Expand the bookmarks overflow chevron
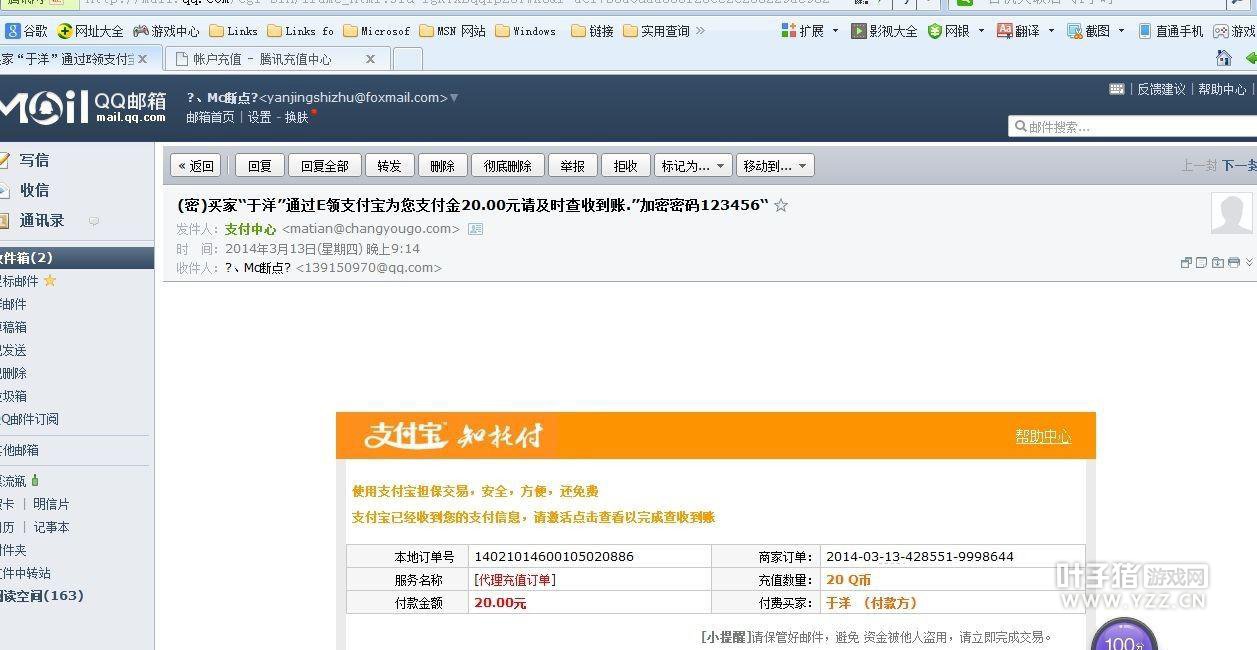 700,31
